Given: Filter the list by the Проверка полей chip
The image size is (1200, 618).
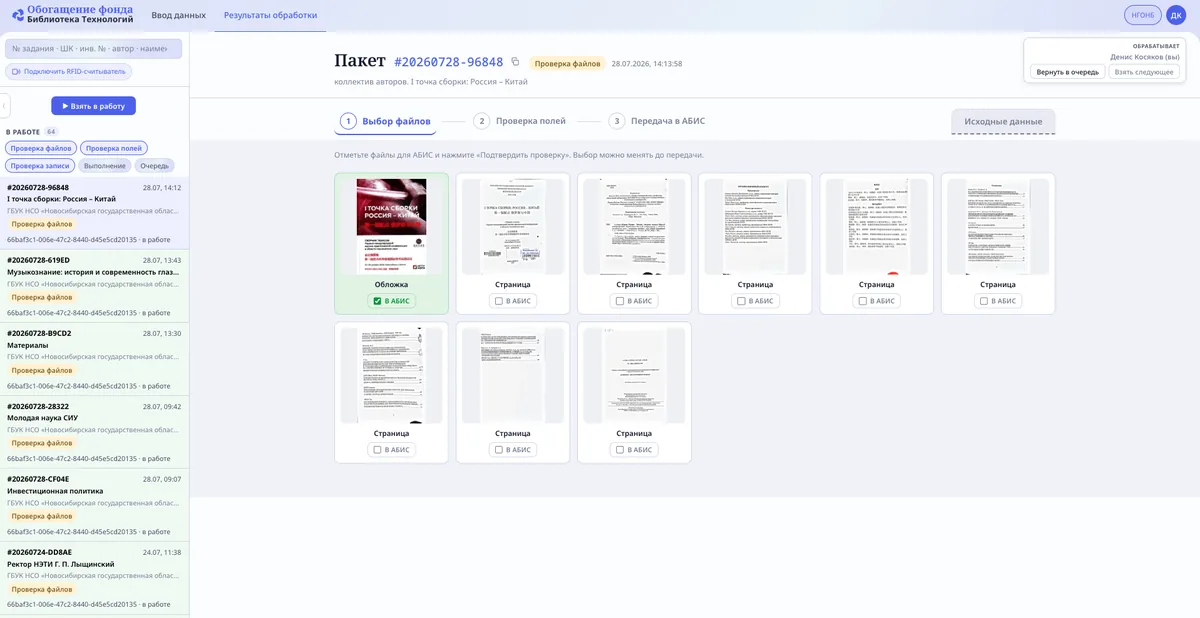Looking at the screenshot, I should [114, 148].
